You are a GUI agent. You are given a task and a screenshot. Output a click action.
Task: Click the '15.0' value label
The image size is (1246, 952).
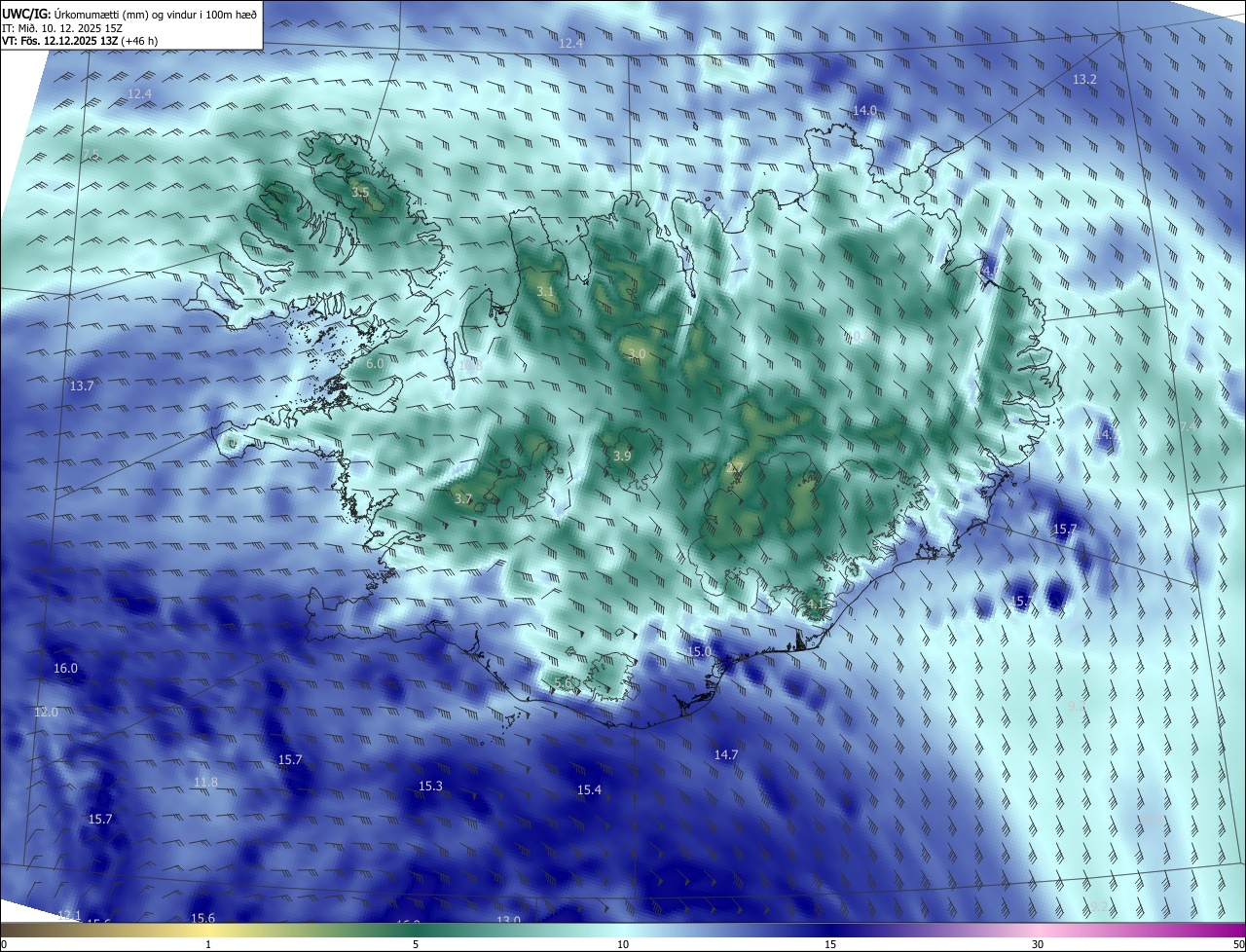700,651
